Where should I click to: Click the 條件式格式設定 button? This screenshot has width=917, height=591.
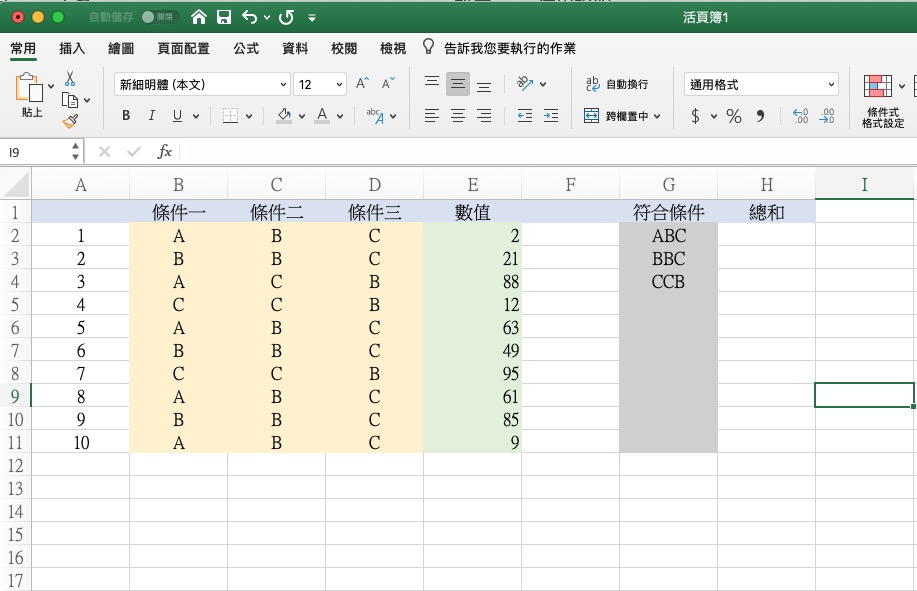point(882,100)
